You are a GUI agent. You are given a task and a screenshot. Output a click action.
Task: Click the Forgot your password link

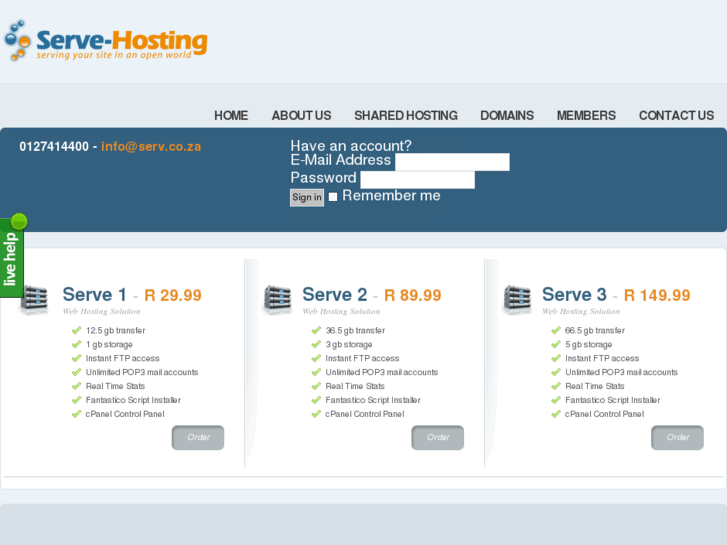click(x=366, y=214)
